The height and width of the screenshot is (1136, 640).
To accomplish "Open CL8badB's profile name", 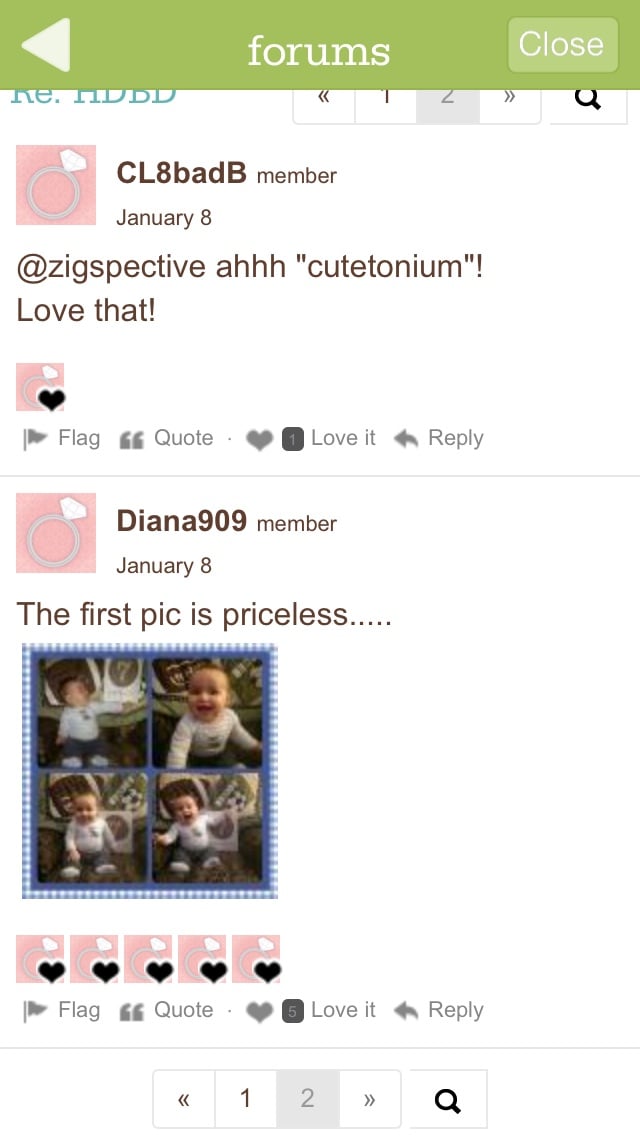I will click(x=181, y=173).
